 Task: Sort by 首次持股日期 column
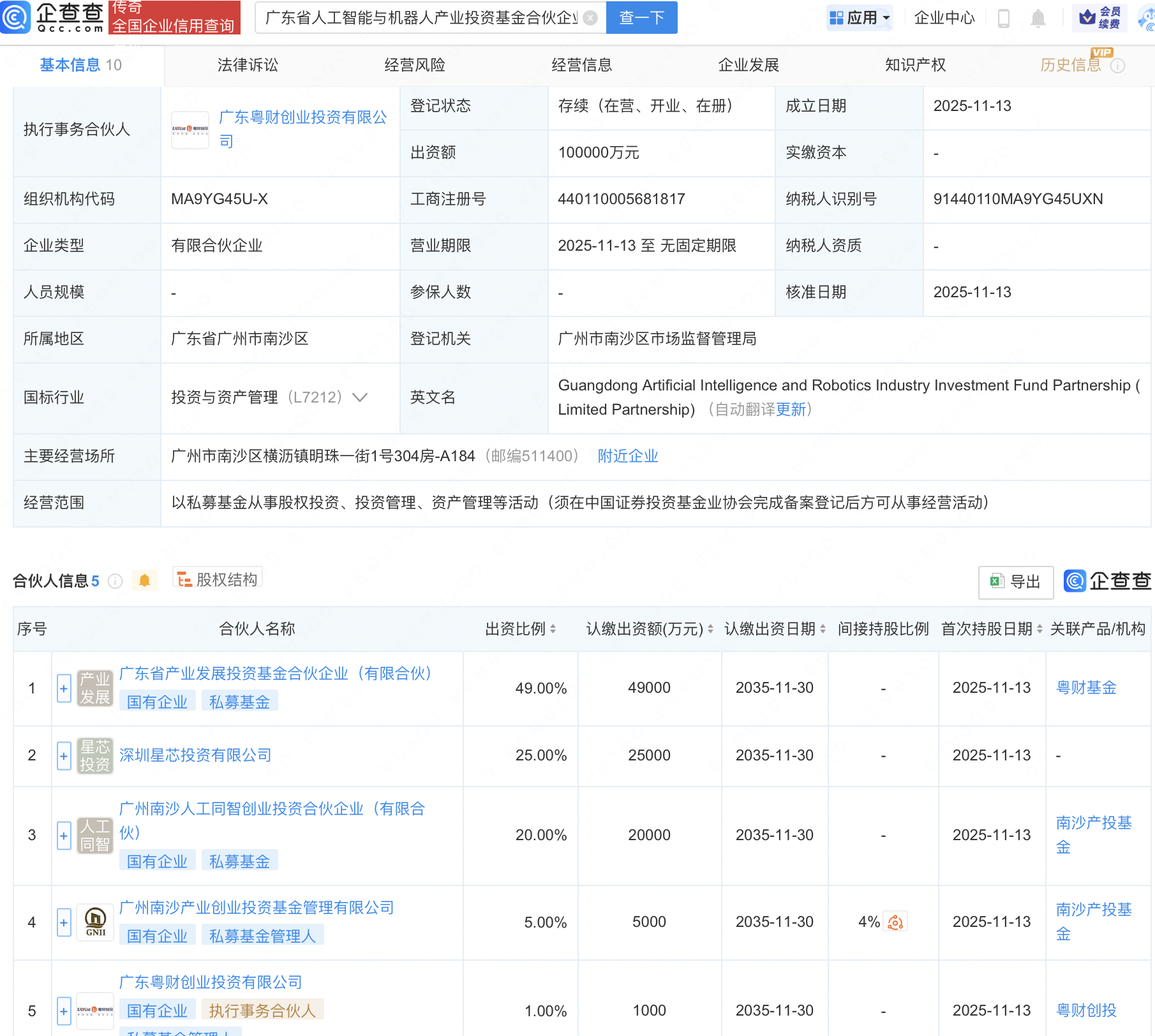coord(1039,629)
